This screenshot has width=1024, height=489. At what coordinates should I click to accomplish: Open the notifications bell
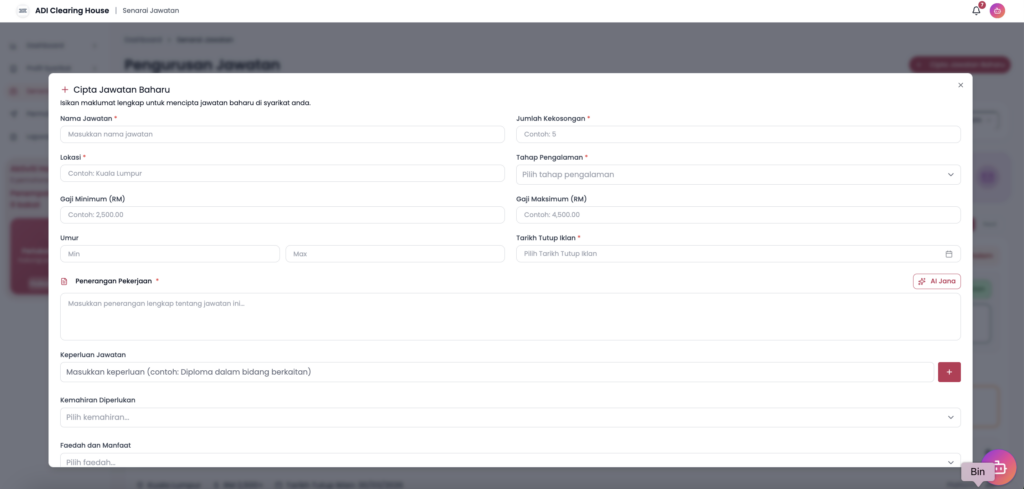coord(976,10)
